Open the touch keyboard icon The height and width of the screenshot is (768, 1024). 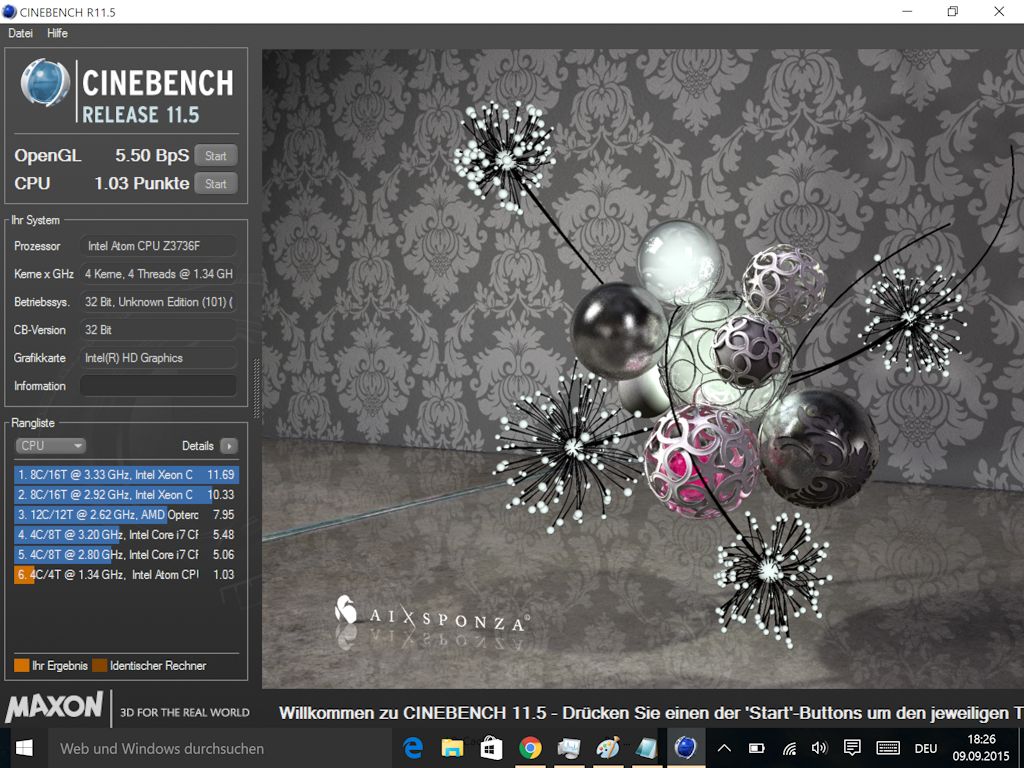click(888, 748)
